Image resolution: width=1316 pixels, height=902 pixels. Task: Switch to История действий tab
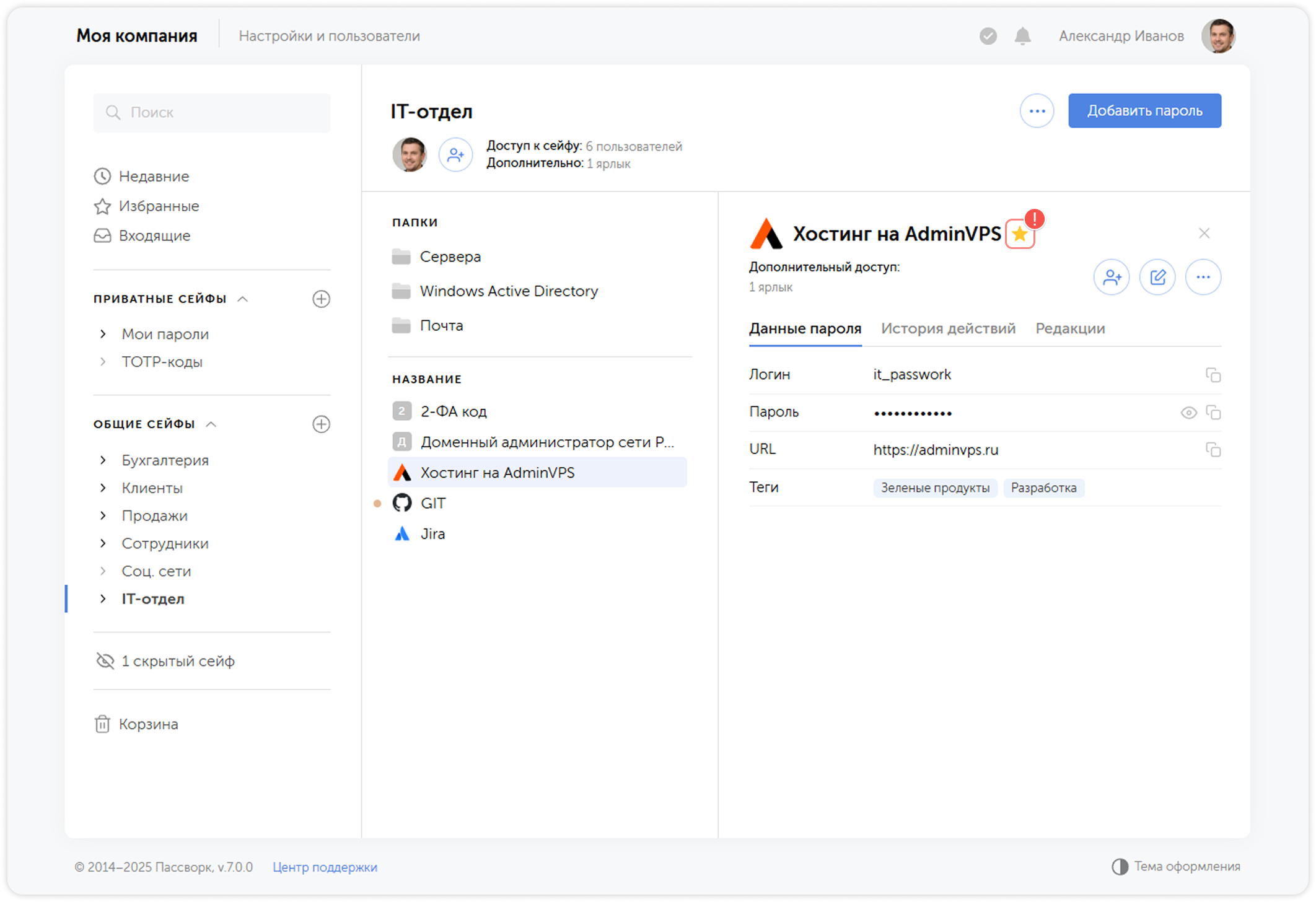tap(948, 329)
